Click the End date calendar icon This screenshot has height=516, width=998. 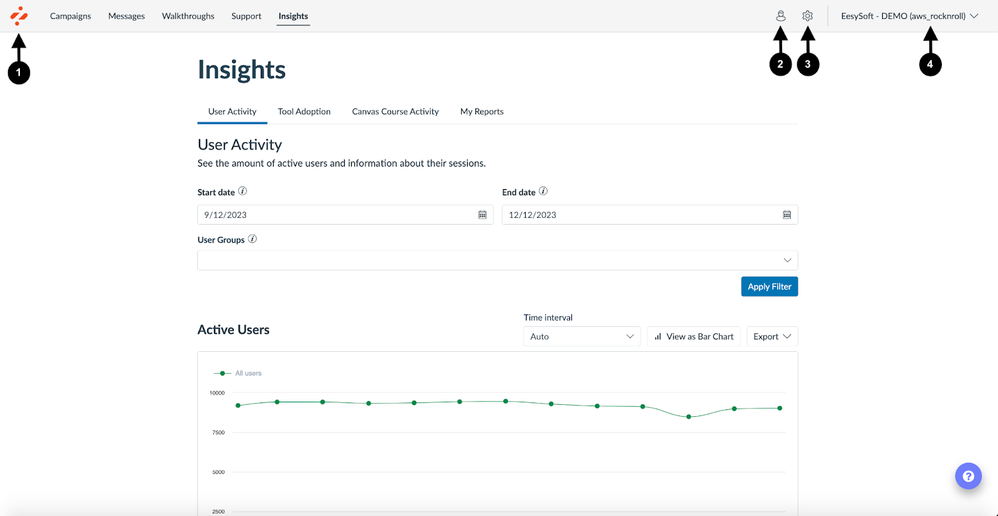(x=787, y=215)
